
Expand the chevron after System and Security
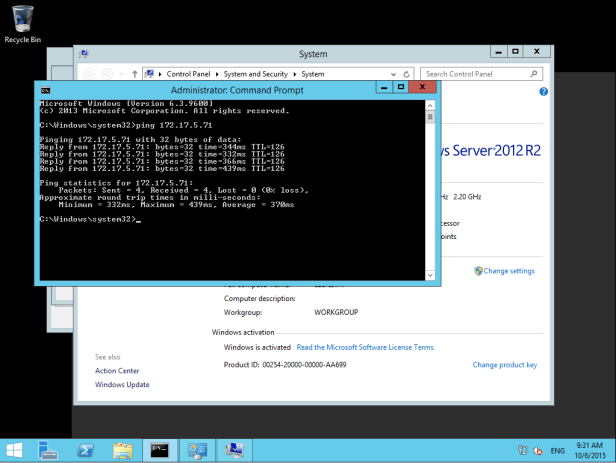click(x=296, y=74)
